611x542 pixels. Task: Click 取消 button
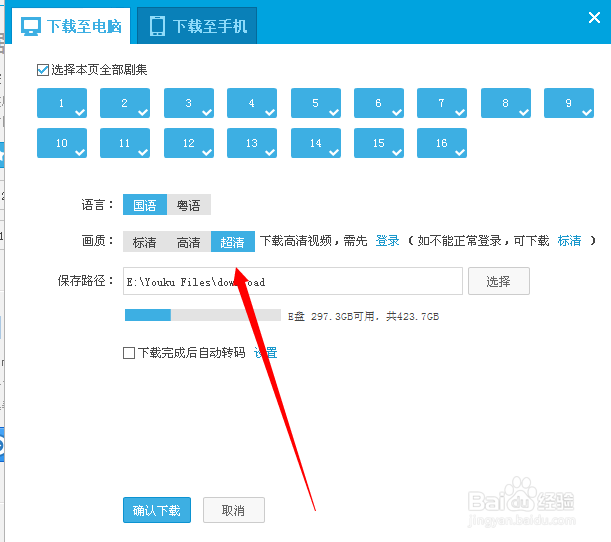tap(234, 510)
